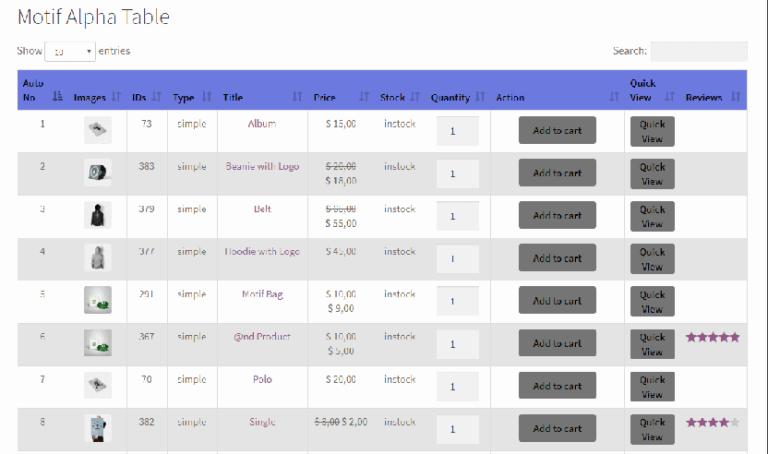Open the Hoodie with Logo product link
The width and height of the screenshot is (768, 454).
click(x=262, y=252)
